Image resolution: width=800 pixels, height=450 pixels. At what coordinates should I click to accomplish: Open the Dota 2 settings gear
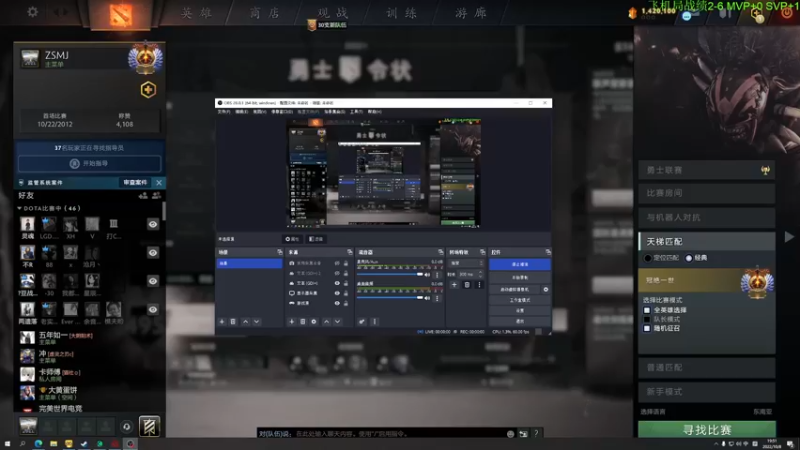pos(33,11)
